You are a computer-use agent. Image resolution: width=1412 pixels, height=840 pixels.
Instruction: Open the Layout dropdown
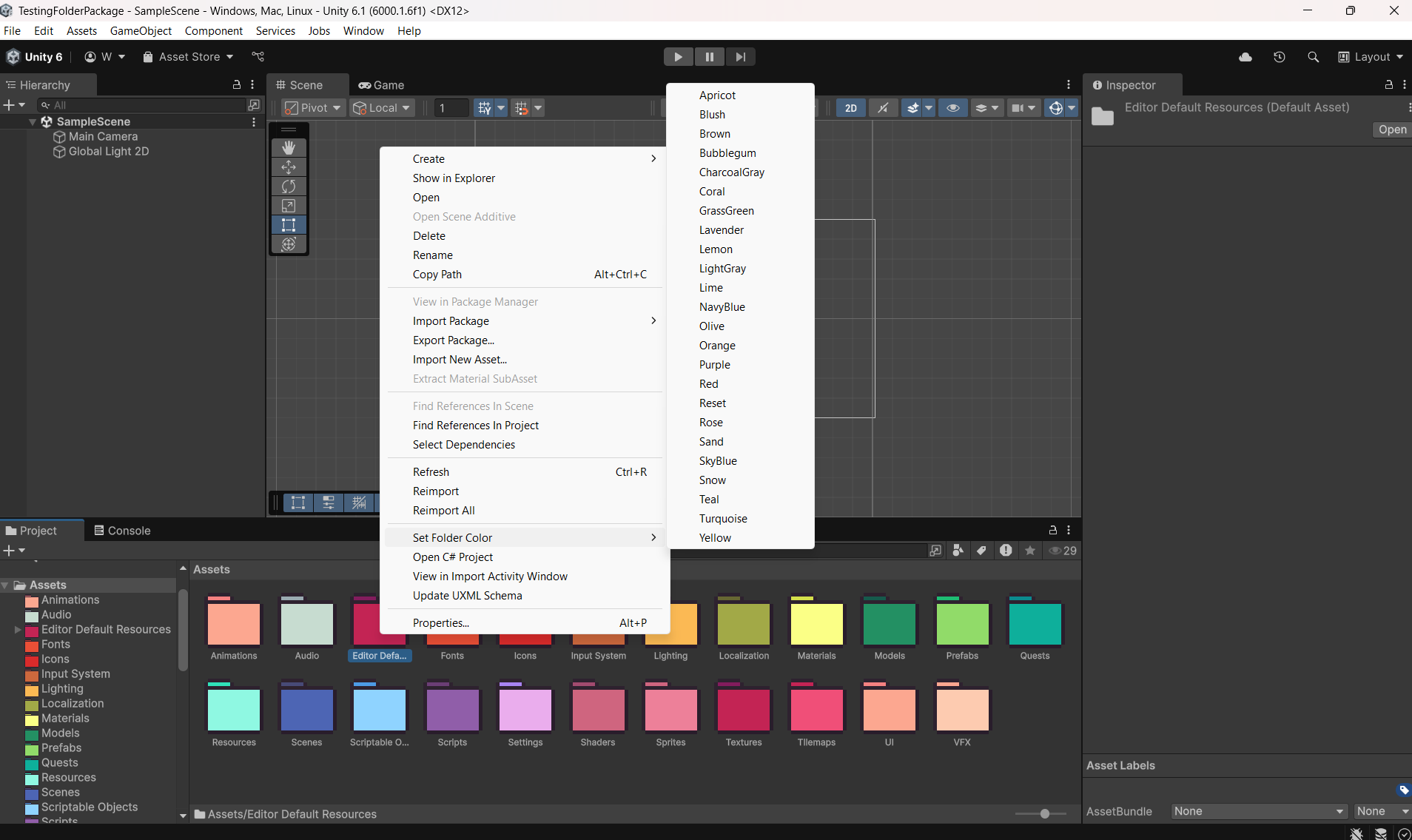(x=1371, y=57)
